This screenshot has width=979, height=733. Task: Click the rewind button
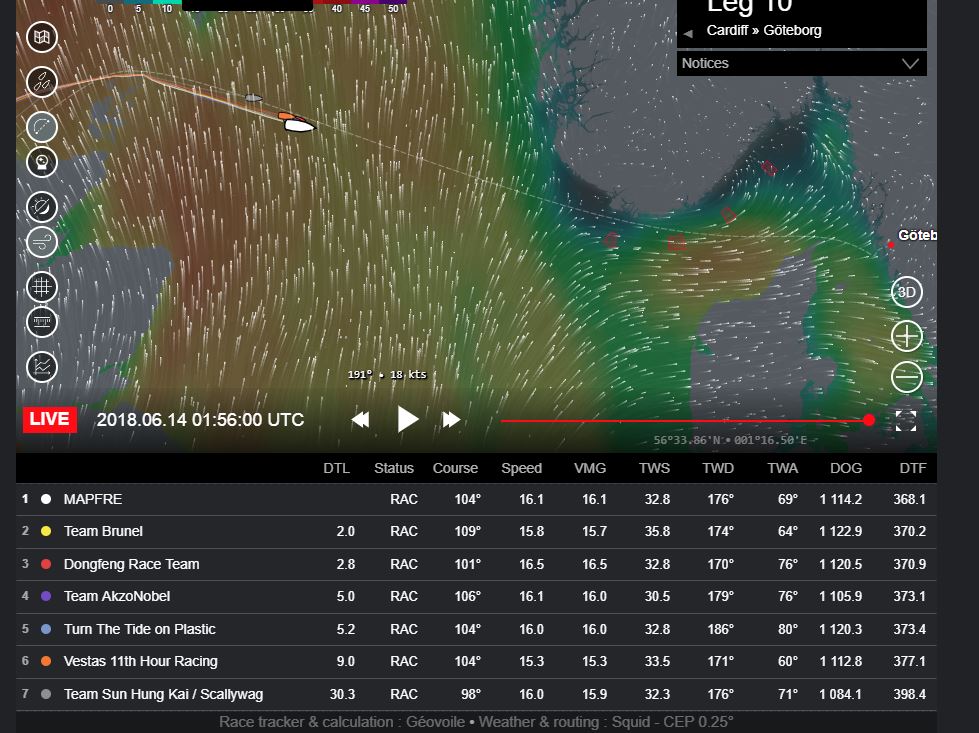(360, 420)
